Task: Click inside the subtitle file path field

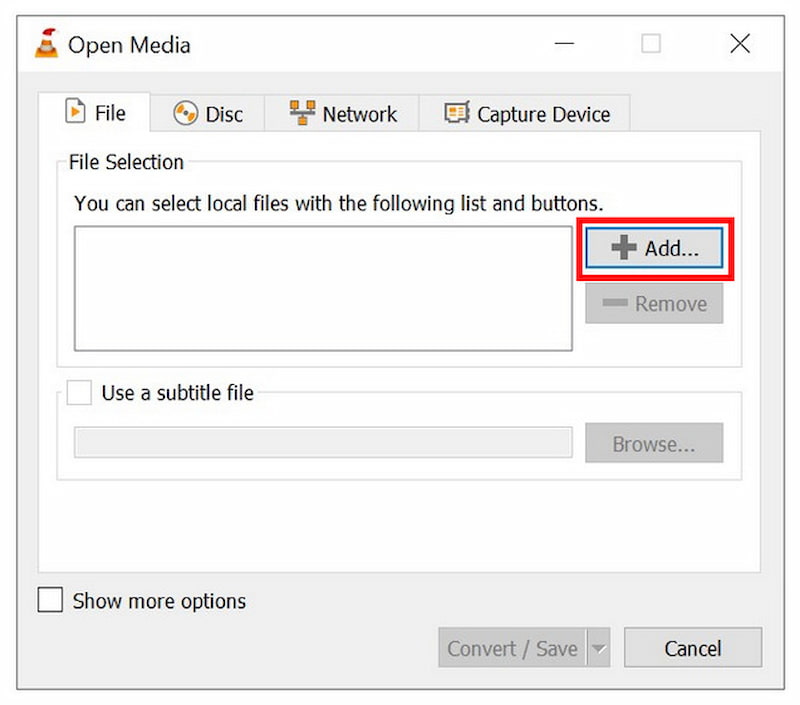Action: (322, 443)
